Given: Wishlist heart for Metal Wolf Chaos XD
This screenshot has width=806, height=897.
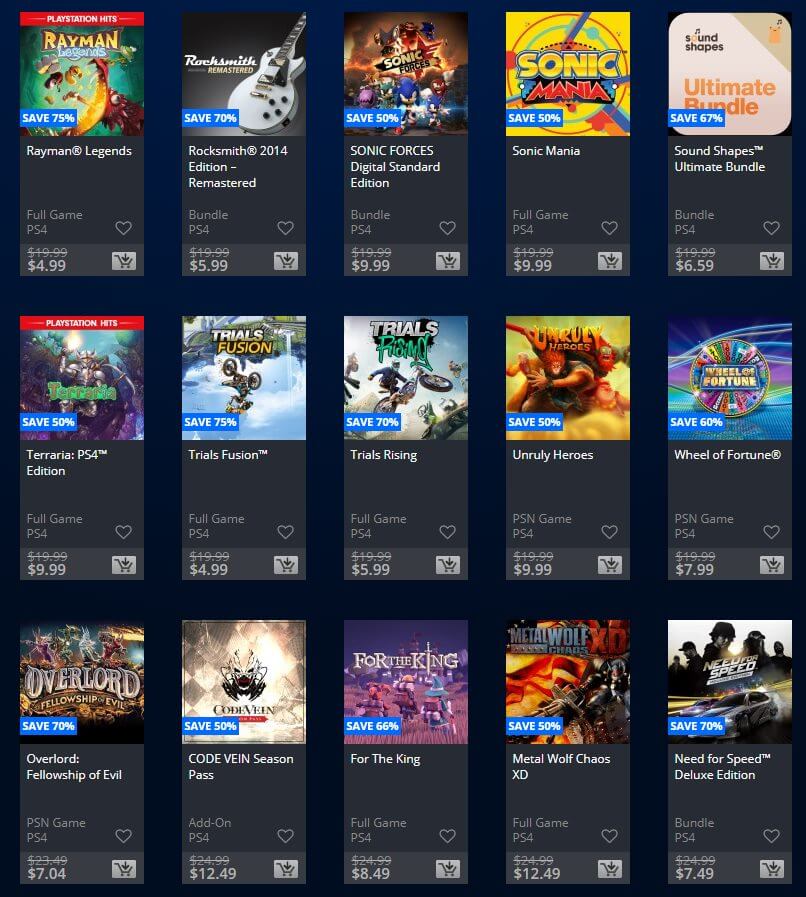Looking at the screenshot, I should [610, 836].
